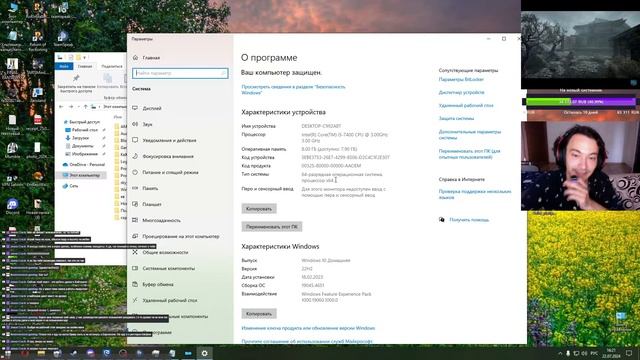Open Explorer recent locations dropdown arrow
640x360 pixels.
tap(78, 107)
